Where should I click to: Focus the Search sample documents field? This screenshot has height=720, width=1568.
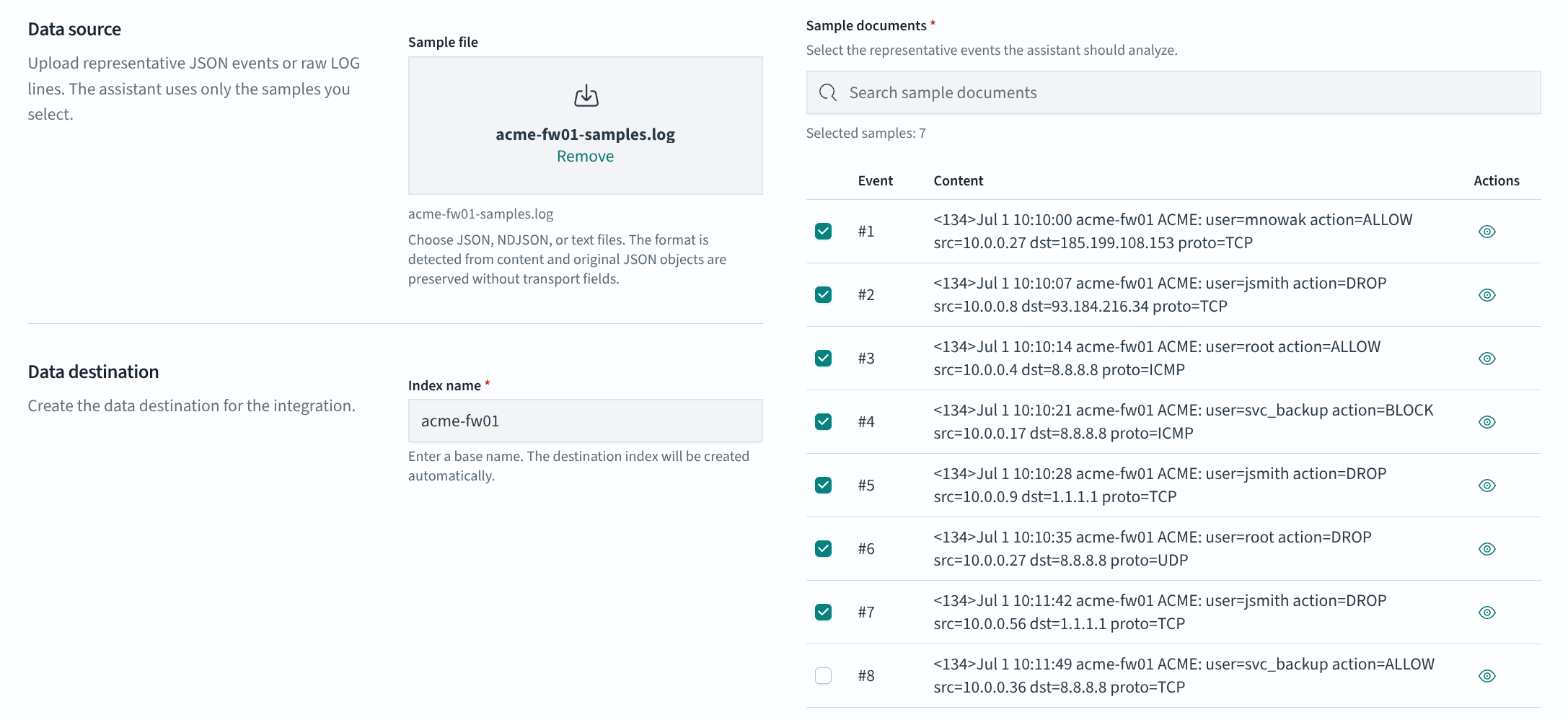1173,92
